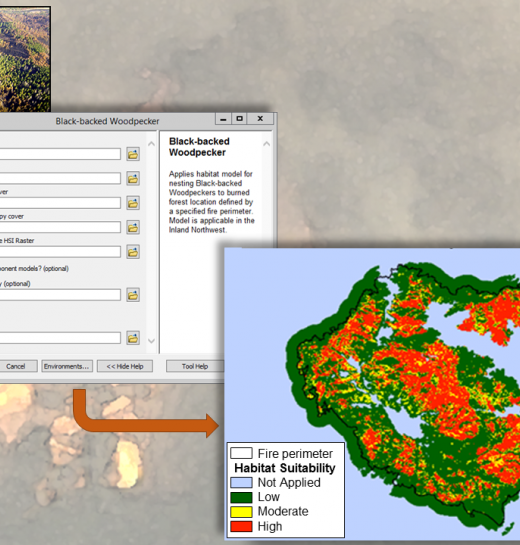520x545 pixels.
Task: Click the habitat suitability map image
Action: click(x=372, y=393)
